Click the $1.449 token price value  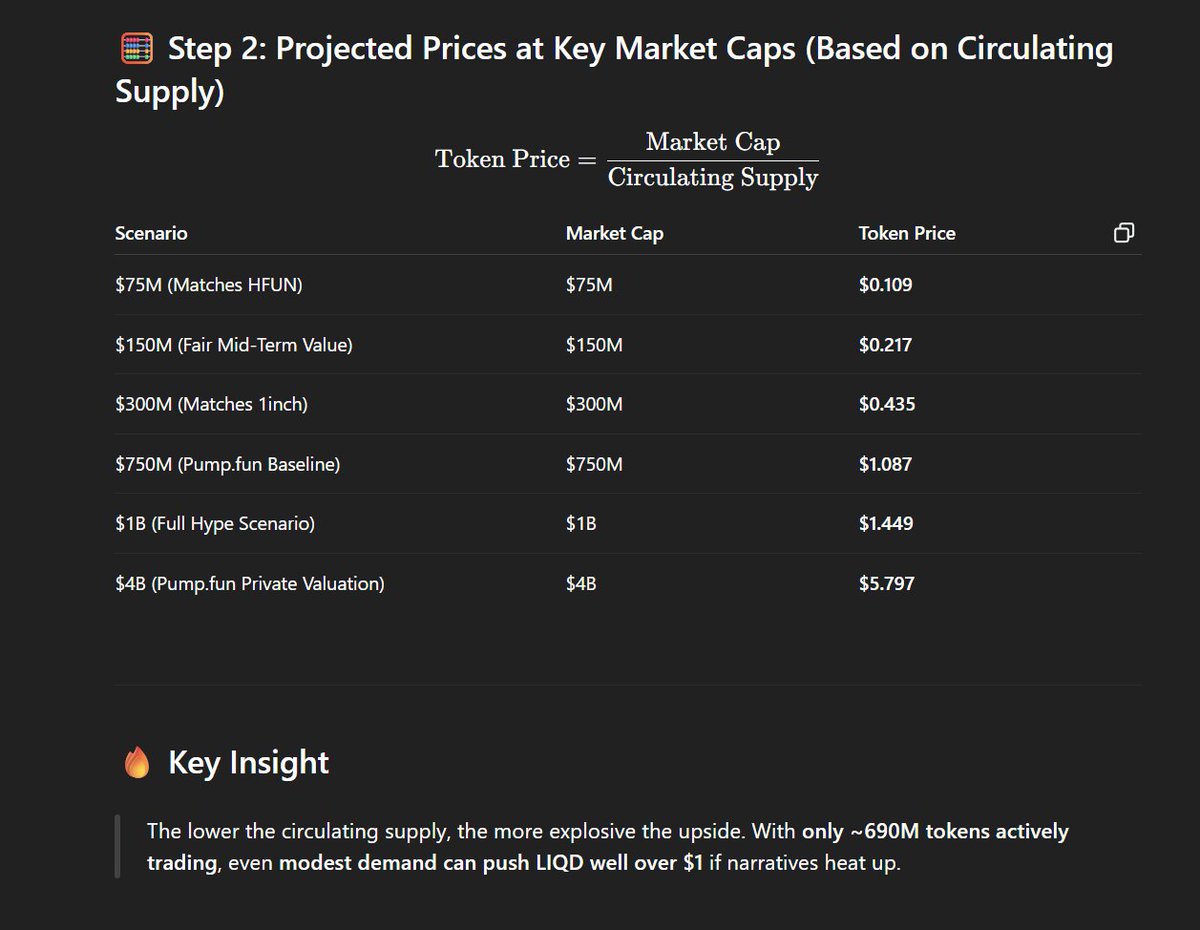coord(885,523)
